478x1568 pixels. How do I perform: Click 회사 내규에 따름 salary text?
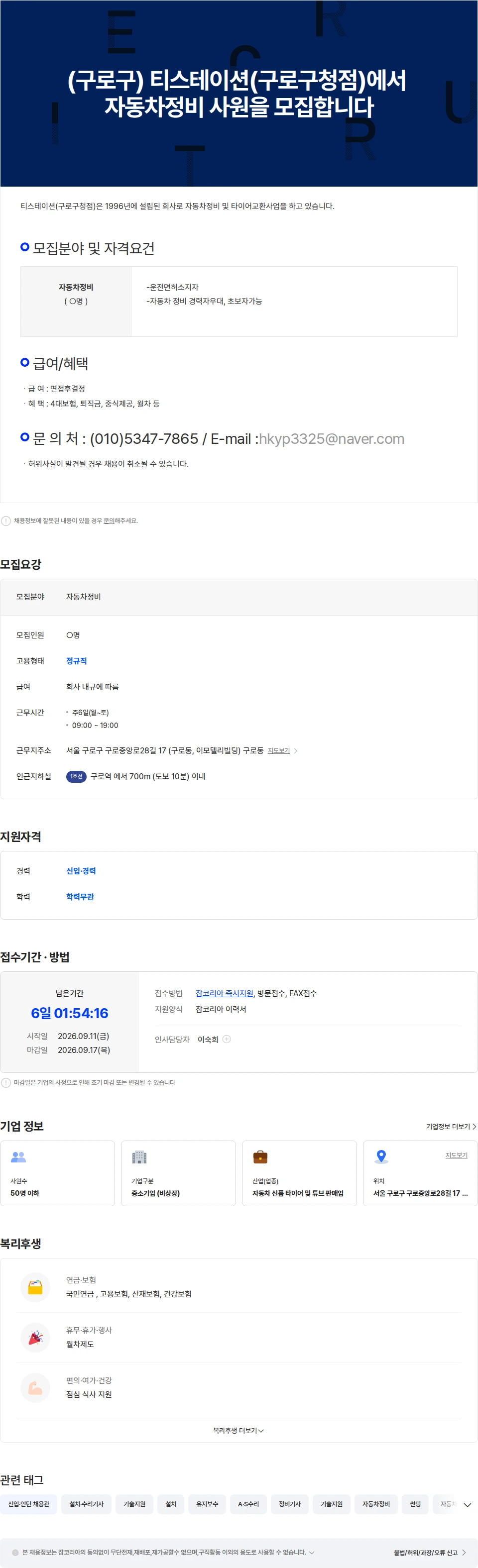pyautogui.click(x=93, y=687)
